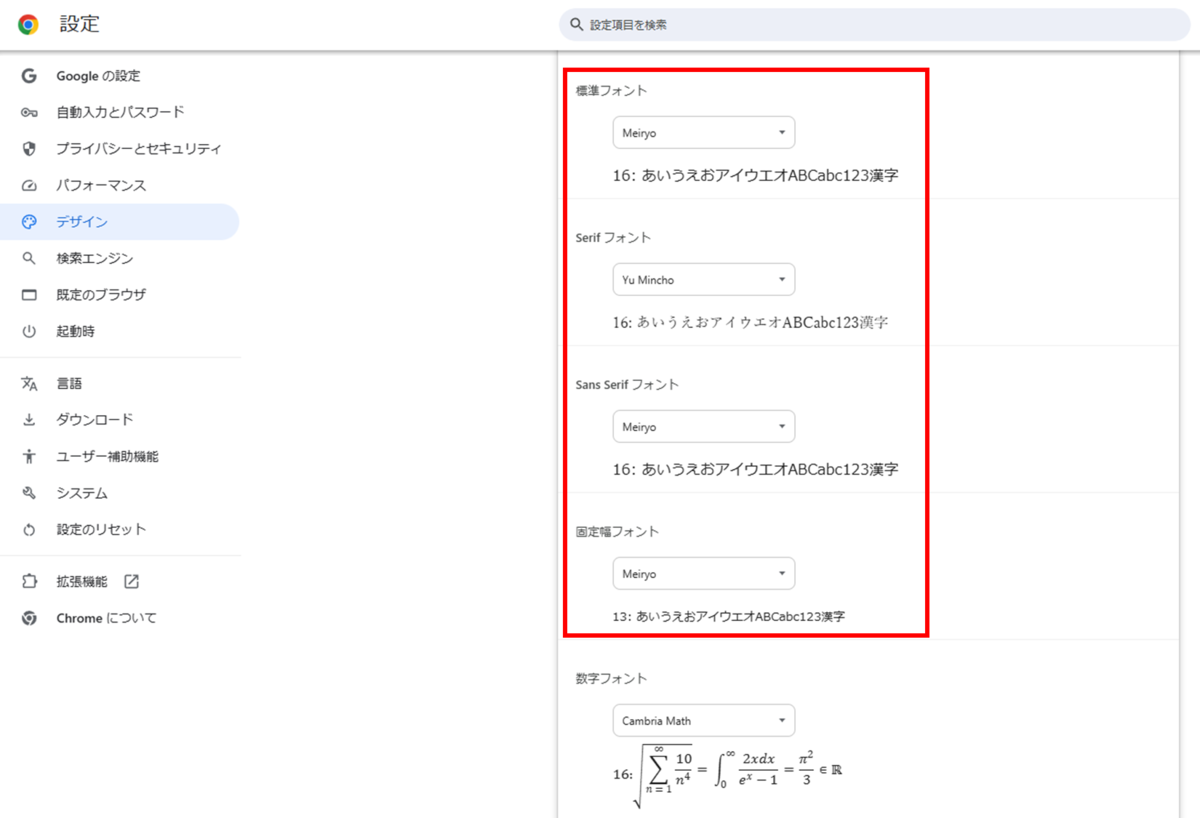The height and width of the screenshot is (818, 1200).
Task: Go to 設定のリセット
Action: [x=101, y=529]
